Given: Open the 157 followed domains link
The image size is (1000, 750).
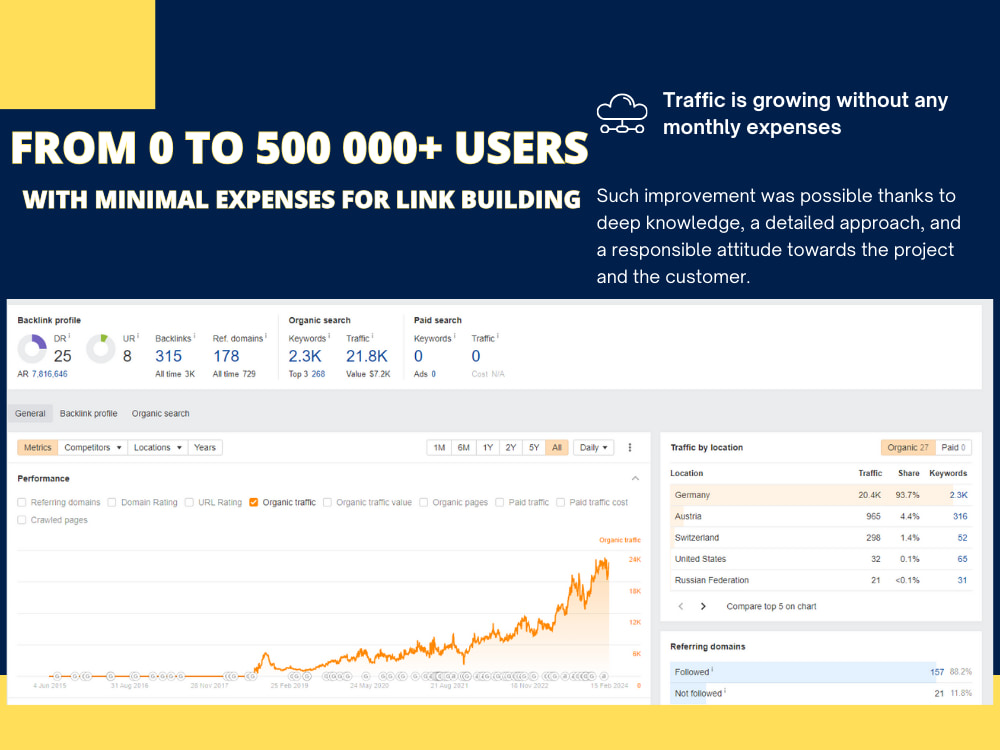Looking at the screenshot, I should coord(937,672).
